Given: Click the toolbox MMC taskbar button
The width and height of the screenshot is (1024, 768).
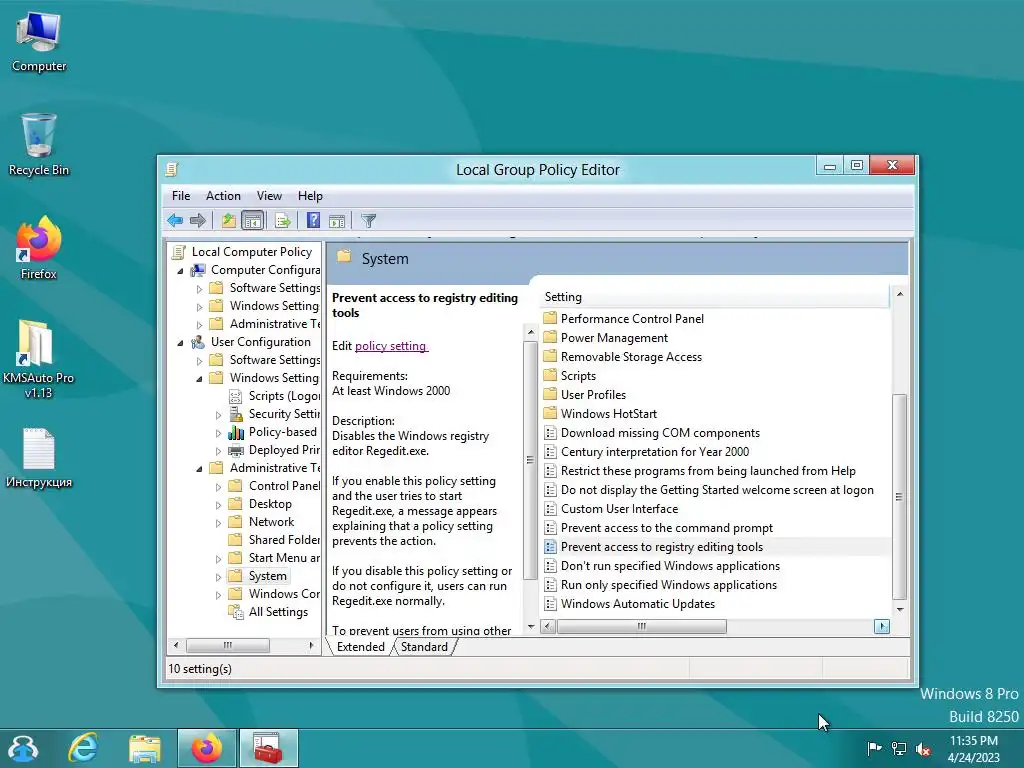Looking at the screenshot, I should click(268, 748).
